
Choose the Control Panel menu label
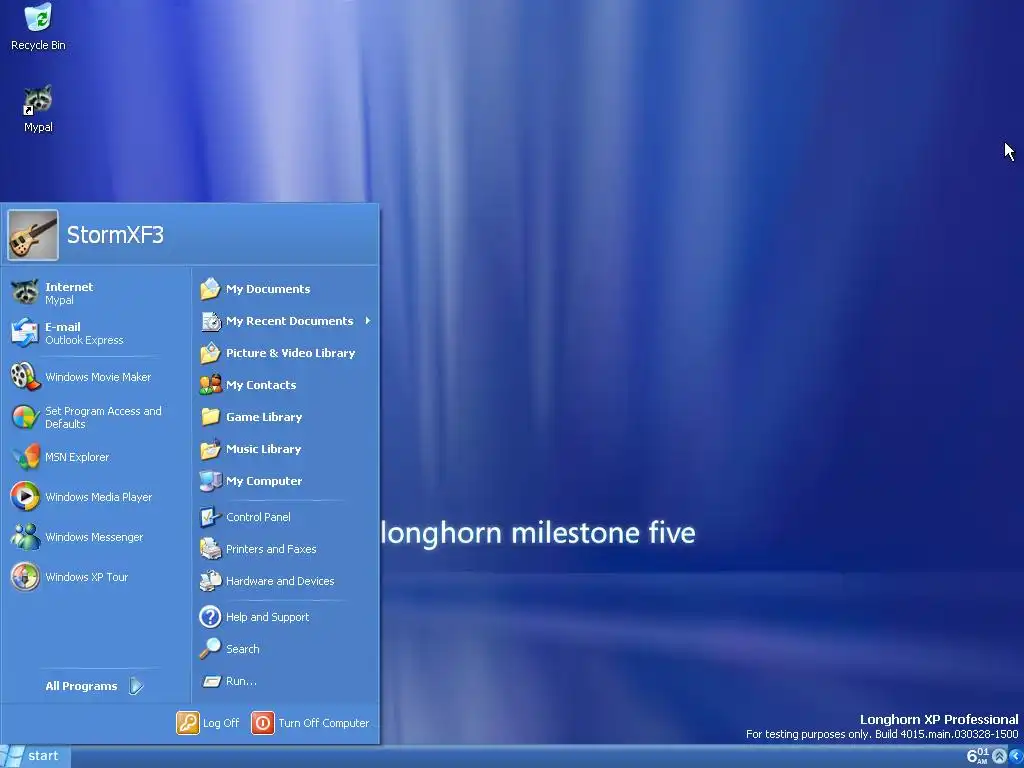click(x=258, y=517)
